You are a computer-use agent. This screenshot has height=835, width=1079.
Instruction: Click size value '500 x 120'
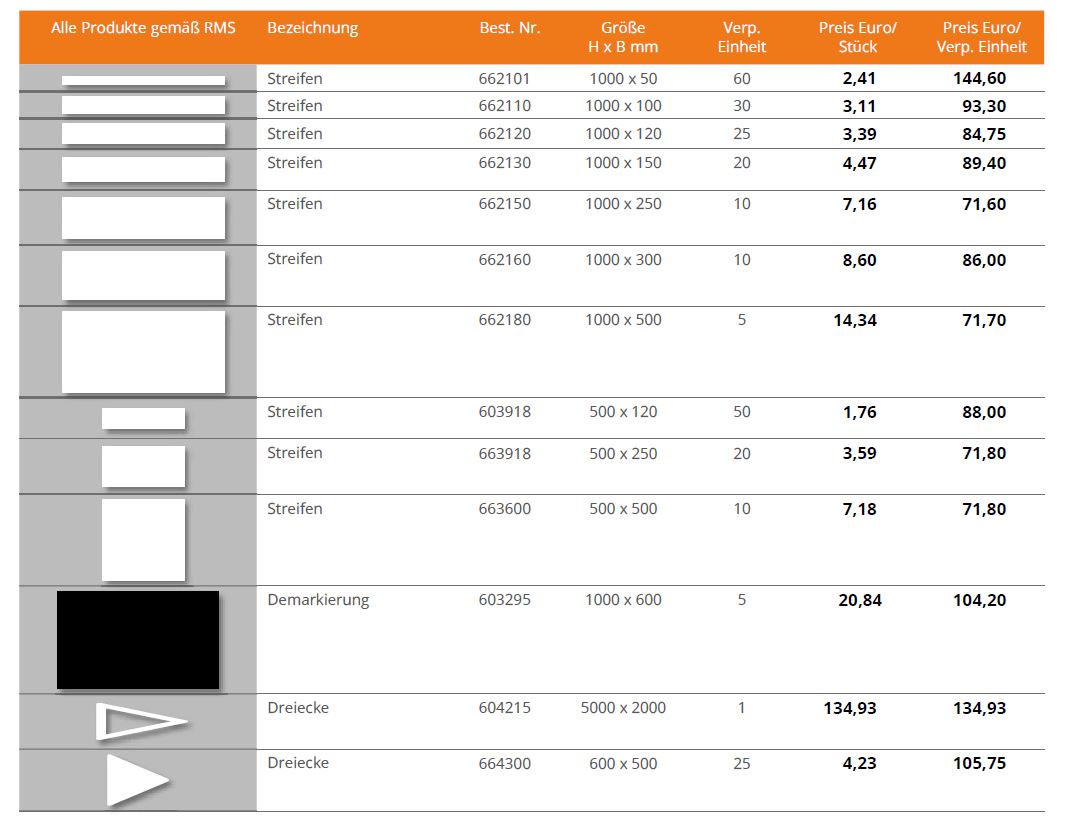coord(623,412)
